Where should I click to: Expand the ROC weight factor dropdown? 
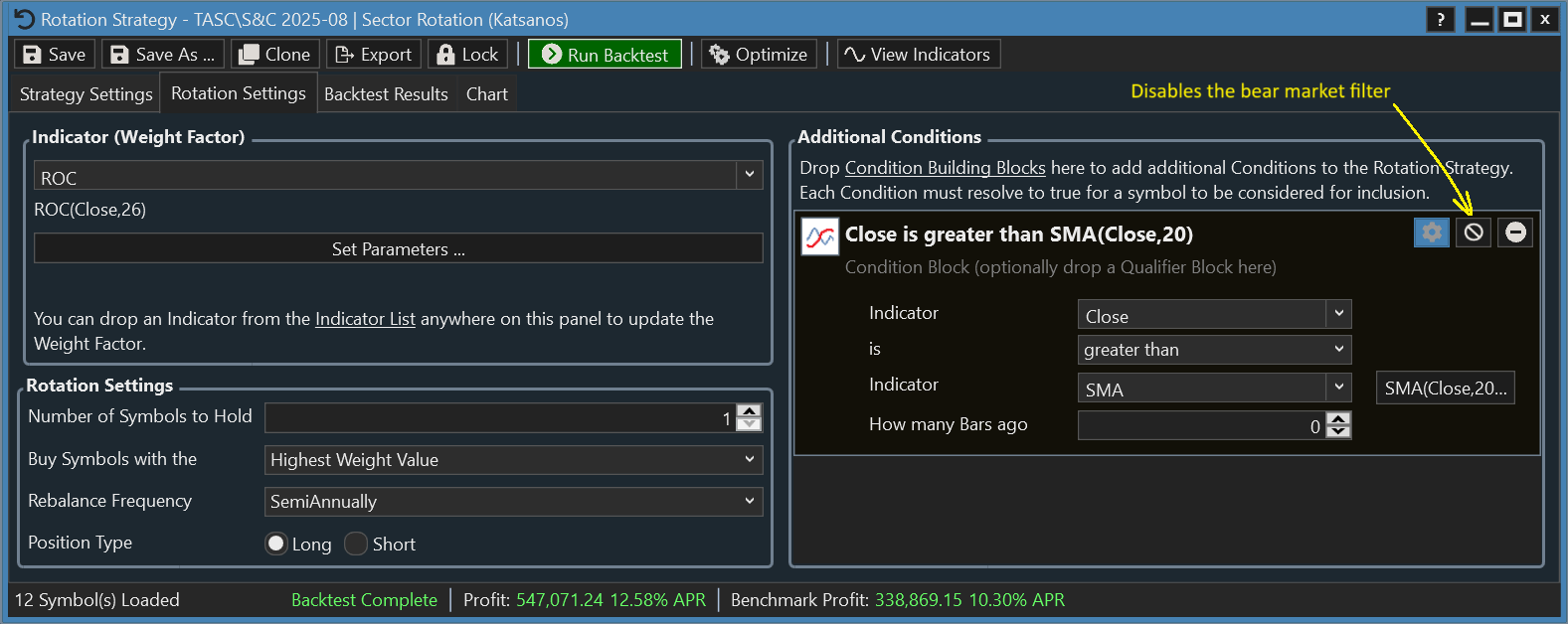749,175
